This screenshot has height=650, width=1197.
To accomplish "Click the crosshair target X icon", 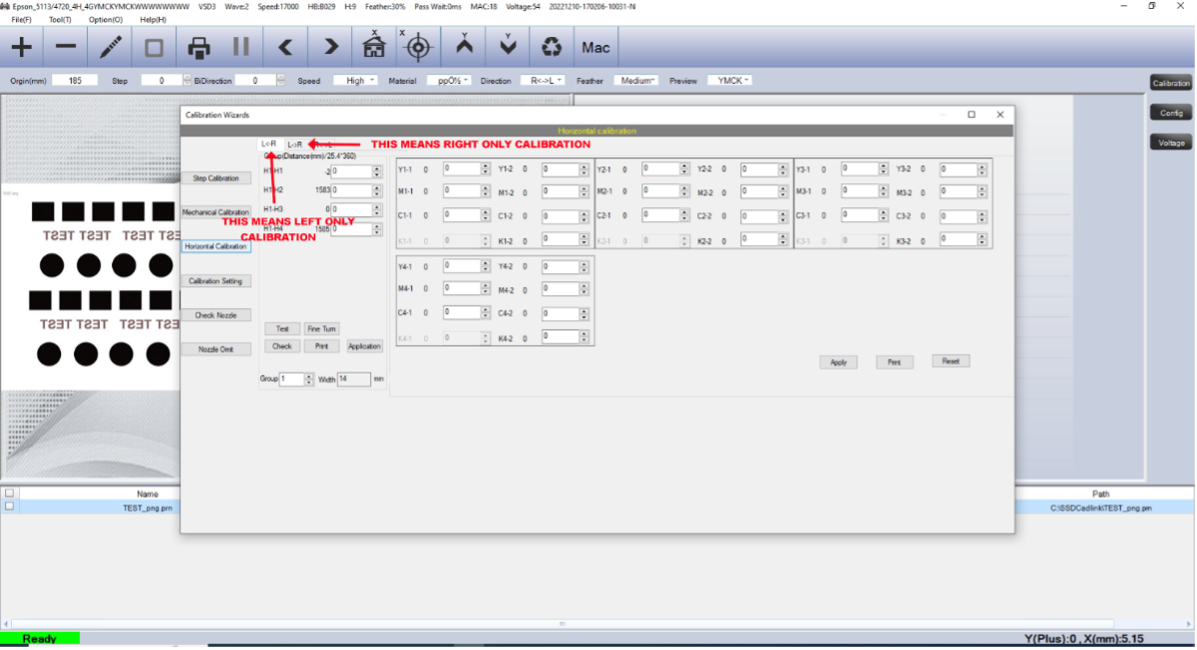I will click(419, 47).
